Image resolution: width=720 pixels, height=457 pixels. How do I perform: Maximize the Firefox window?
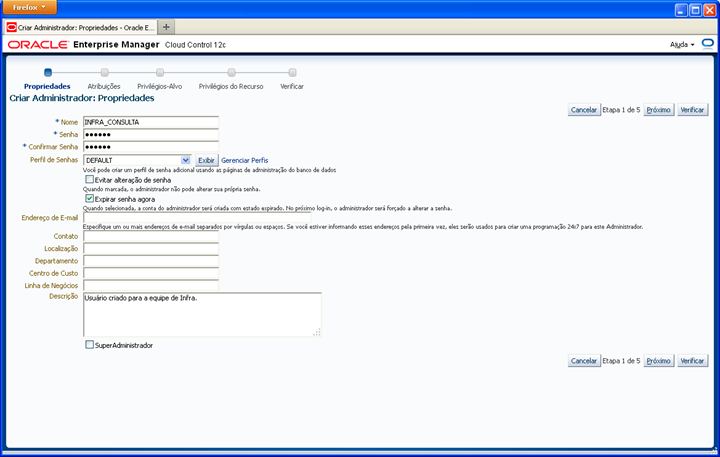(x=696, y=10)
